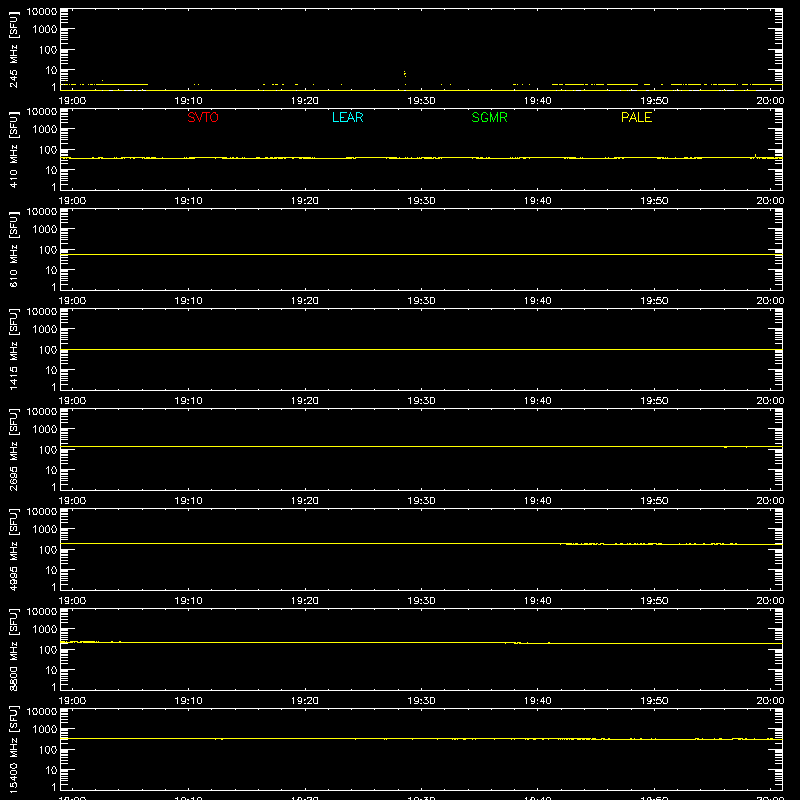The height and width of the screenshot is (800, 800).
Task: Click the 100 tick label on 8800 MHz axis
Action: click(x=48, y=650)
